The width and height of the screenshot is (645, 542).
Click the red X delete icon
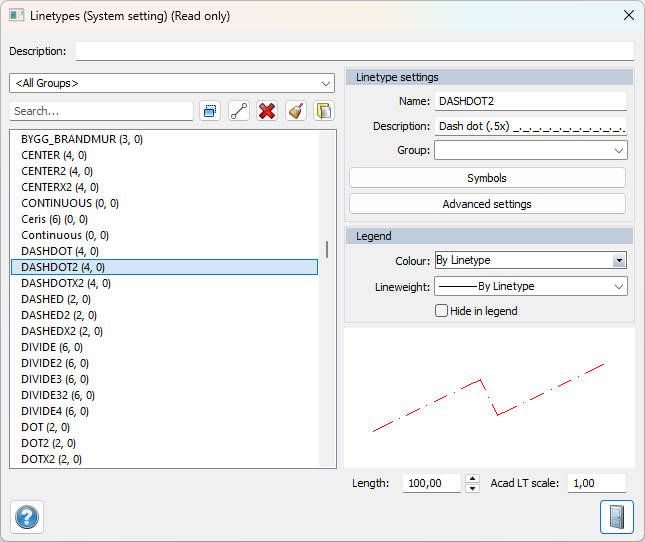click(x=266, y=111)
